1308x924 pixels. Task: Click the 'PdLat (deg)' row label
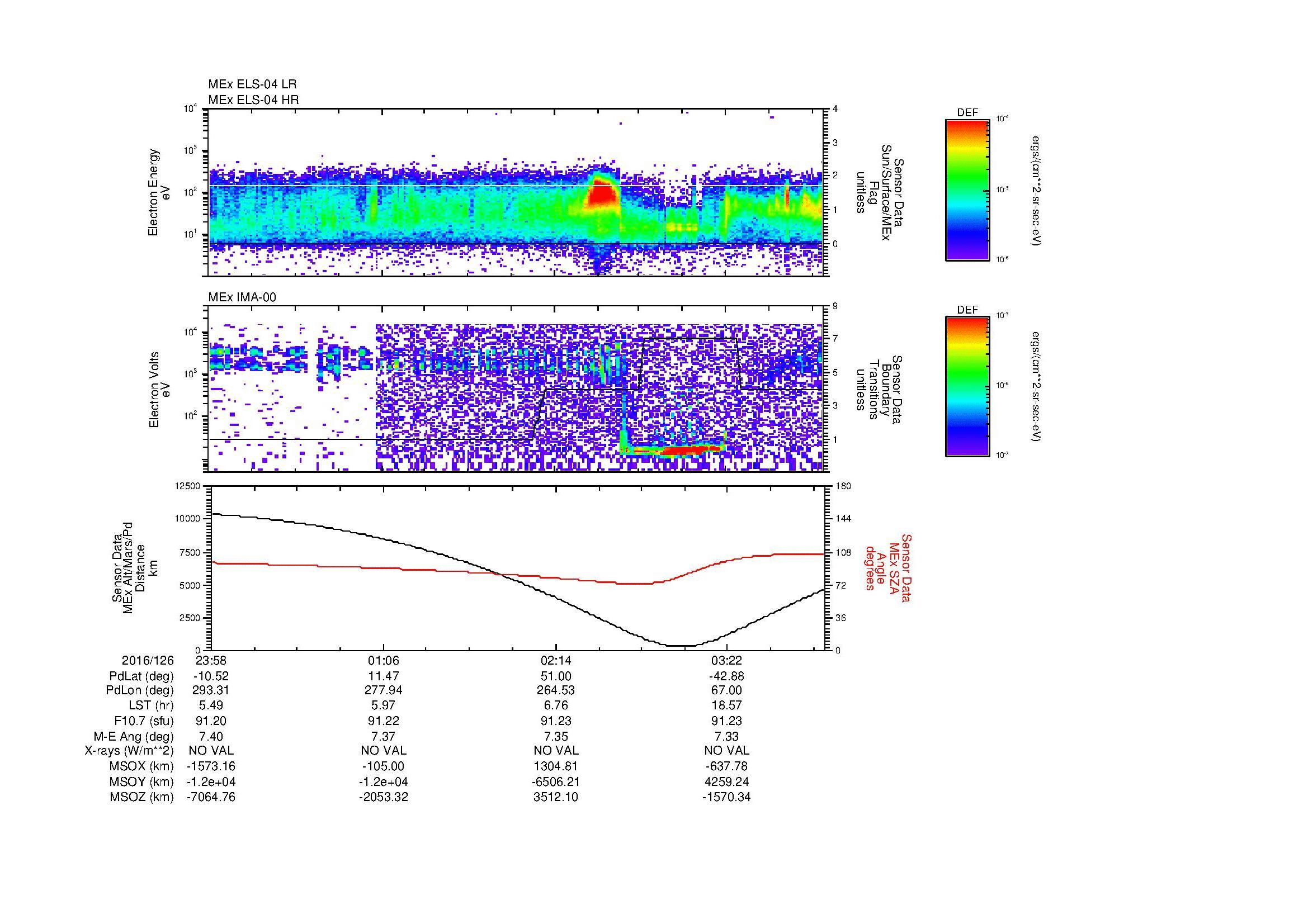pyautogui.click(x=141, y=676)
